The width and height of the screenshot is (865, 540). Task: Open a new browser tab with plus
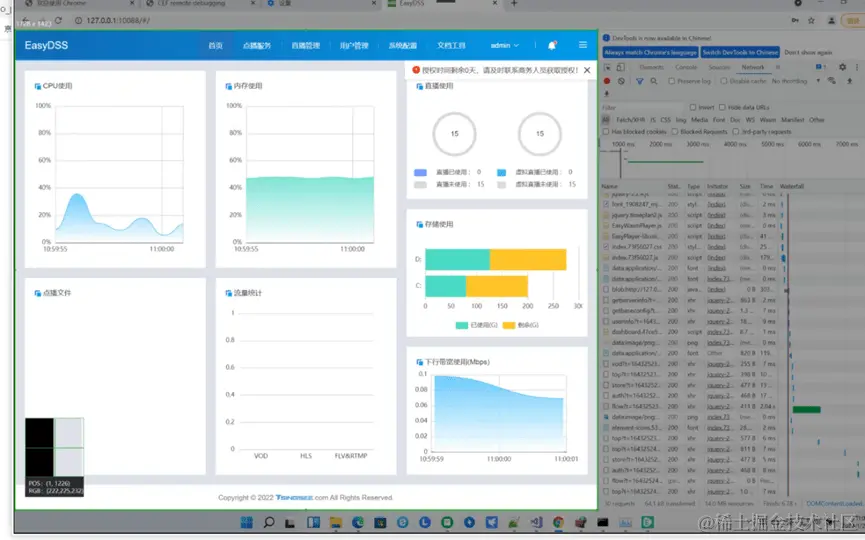514,3
